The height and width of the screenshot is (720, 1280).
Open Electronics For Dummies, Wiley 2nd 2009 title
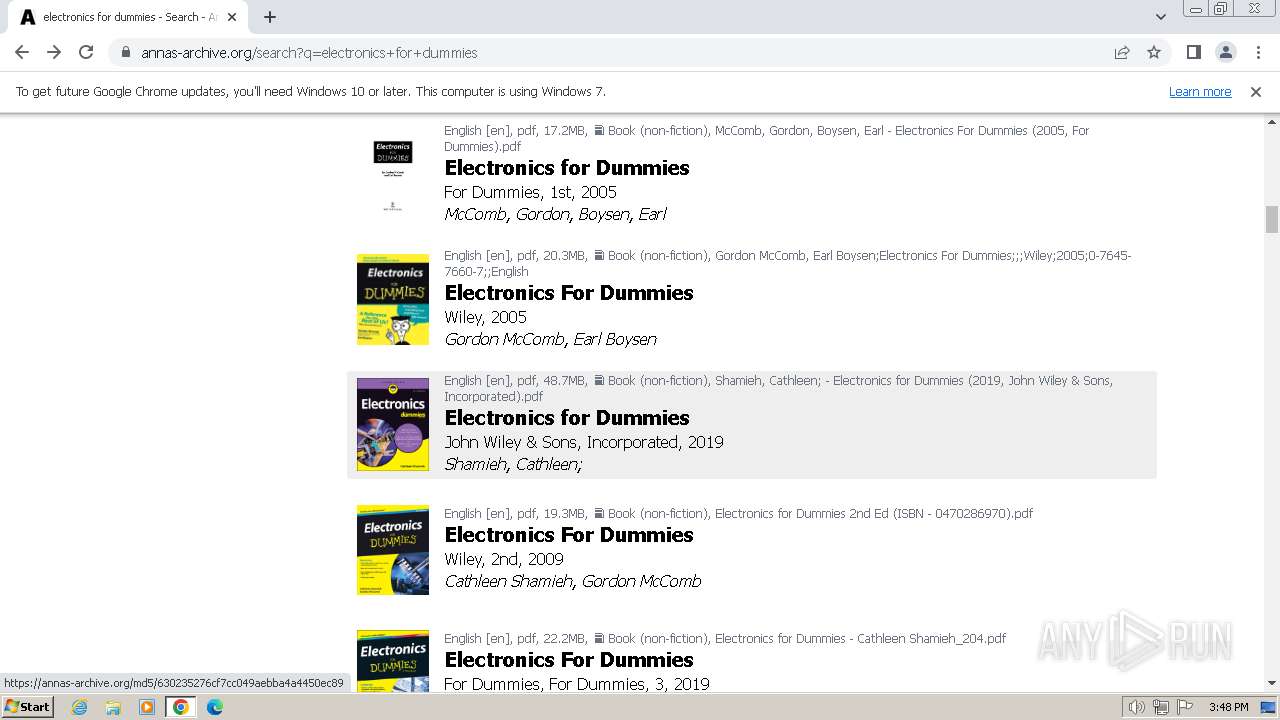(569, 535)
